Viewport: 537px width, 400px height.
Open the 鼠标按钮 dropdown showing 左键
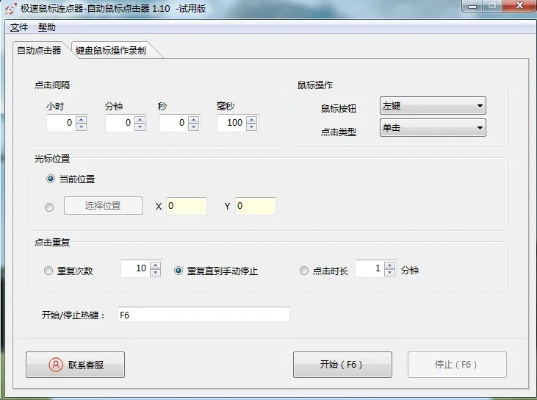point(433,105)
